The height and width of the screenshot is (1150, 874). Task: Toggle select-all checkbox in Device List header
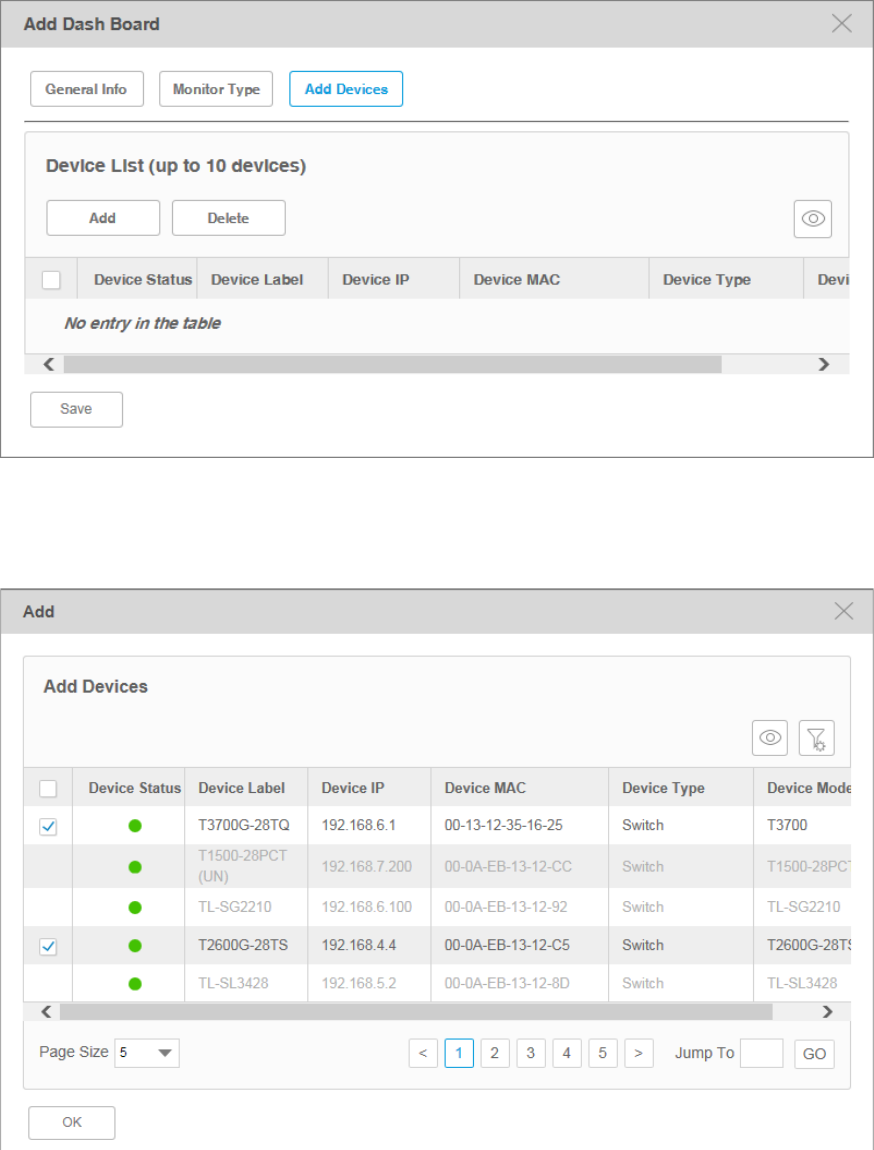click(52, 280)
